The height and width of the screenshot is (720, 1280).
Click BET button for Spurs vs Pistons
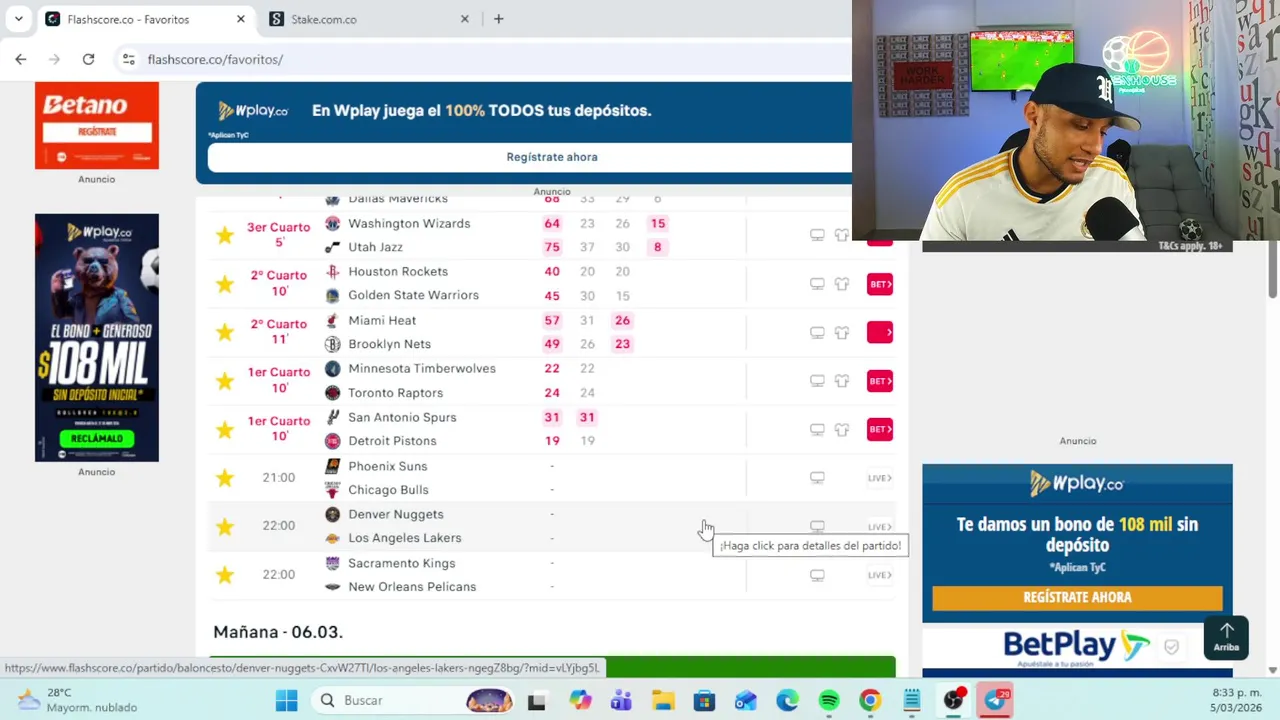tap(880, 429)
